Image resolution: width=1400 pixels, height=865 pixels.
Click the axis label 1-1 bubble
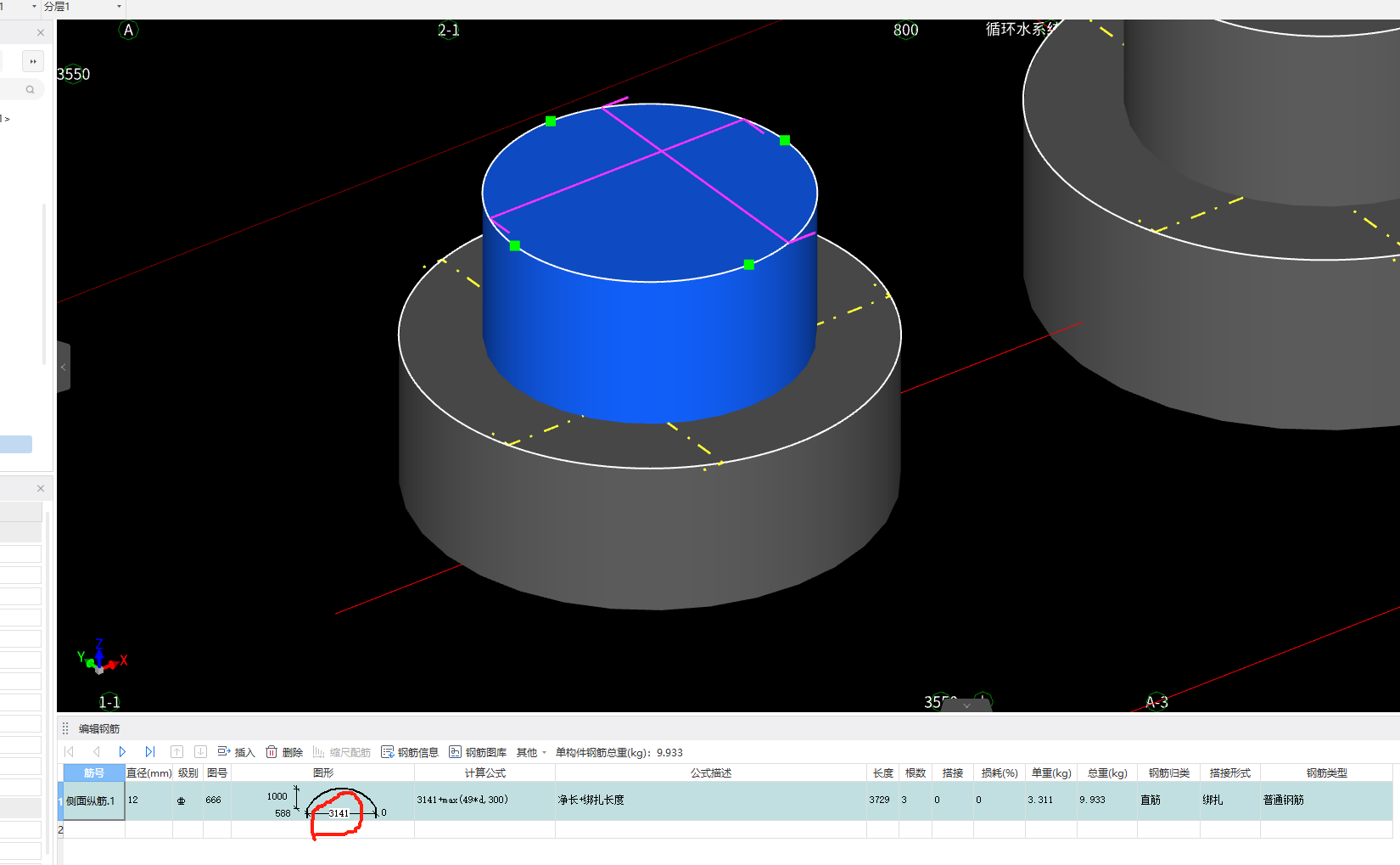point(109,702)
